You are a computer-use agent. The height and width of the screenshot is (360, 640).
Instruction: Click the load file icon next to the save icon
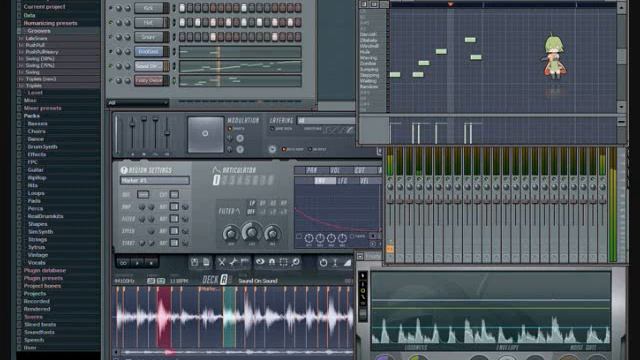tap(206, 262)
